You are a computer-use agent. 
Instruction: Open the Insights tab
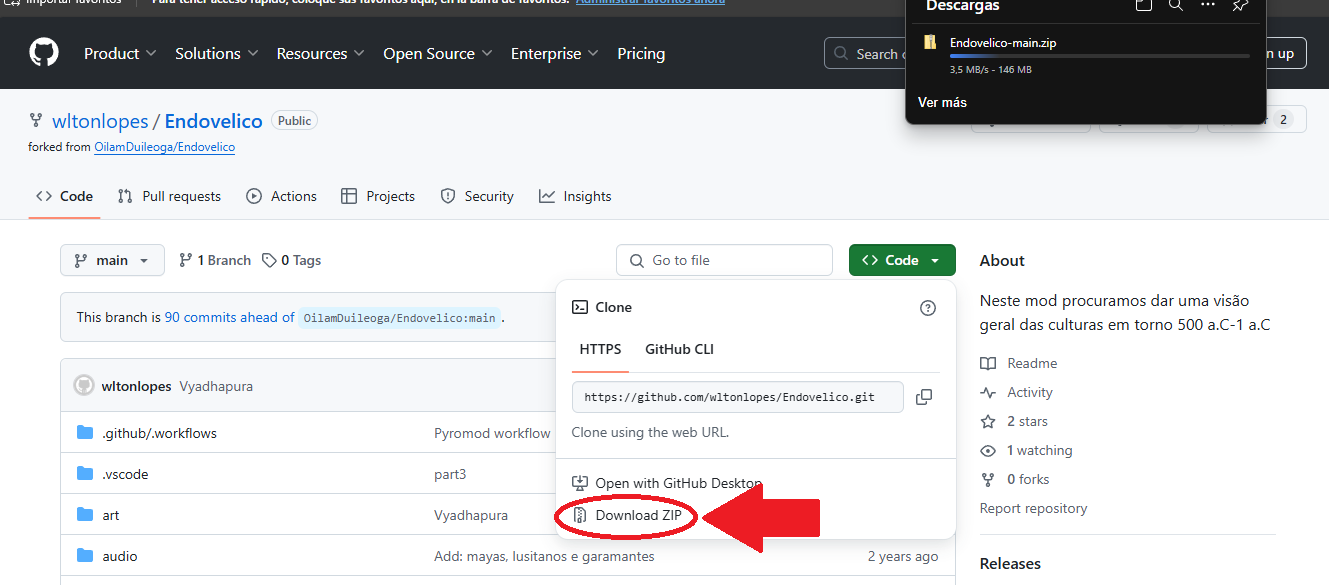[575, 196]
